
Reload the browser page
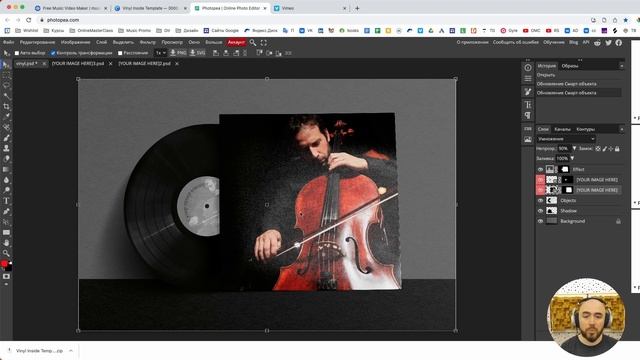28,20
